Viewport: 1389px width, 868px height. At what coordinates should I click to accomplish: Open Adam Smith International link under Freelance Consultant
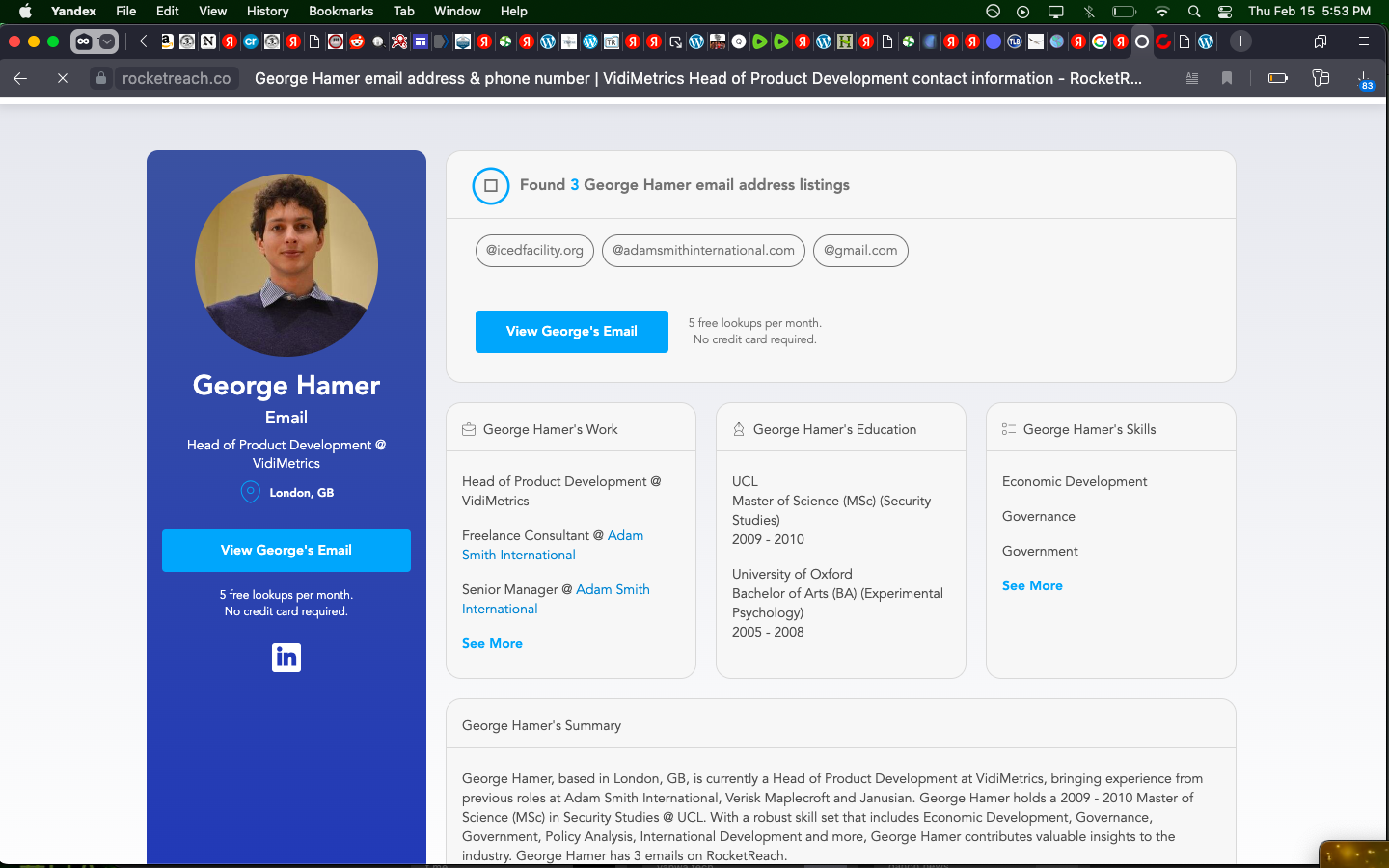coord(553,545)
